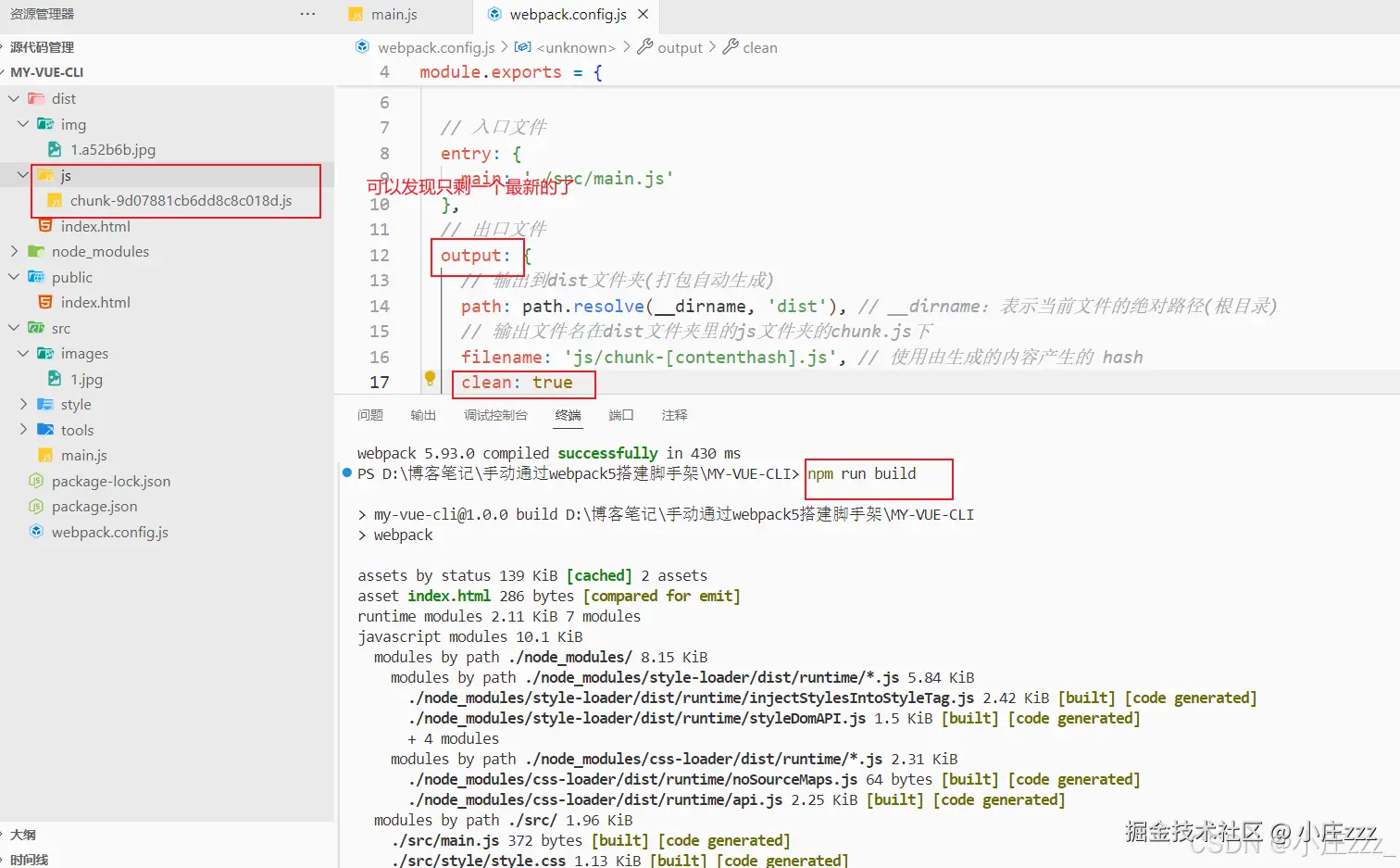Click the lightbulb quick-fix icon at line 17
This screenshot has height=868, width=1400.
click(430, 378)
